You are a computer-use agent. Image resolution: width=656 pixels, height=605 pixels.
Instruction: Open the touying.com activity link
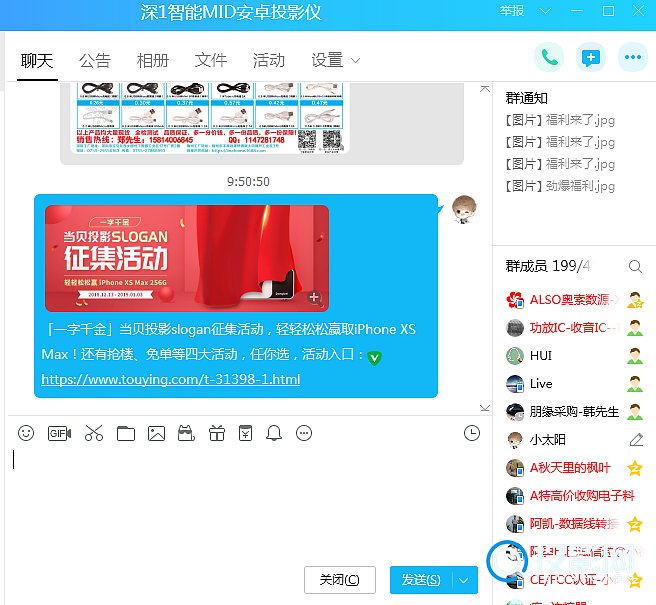point(171,379)
